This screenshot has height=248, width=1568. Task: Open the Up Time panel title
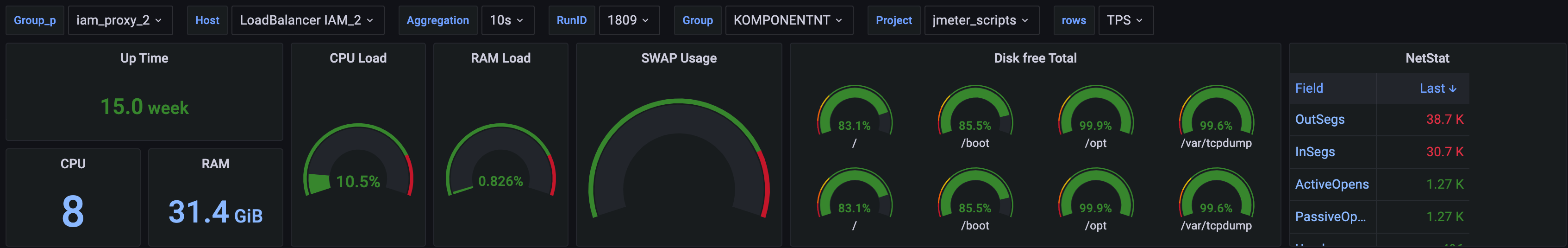(x=144, y=58)
